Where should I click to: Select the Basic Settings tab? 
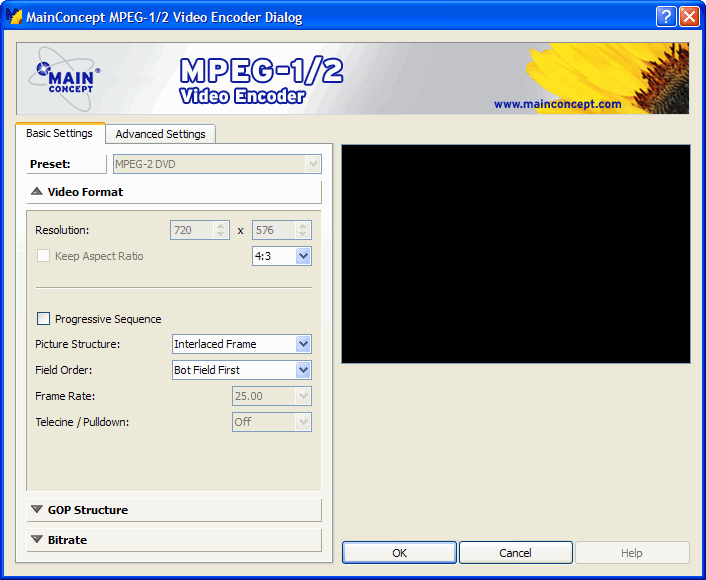click(x=59, y=133)
